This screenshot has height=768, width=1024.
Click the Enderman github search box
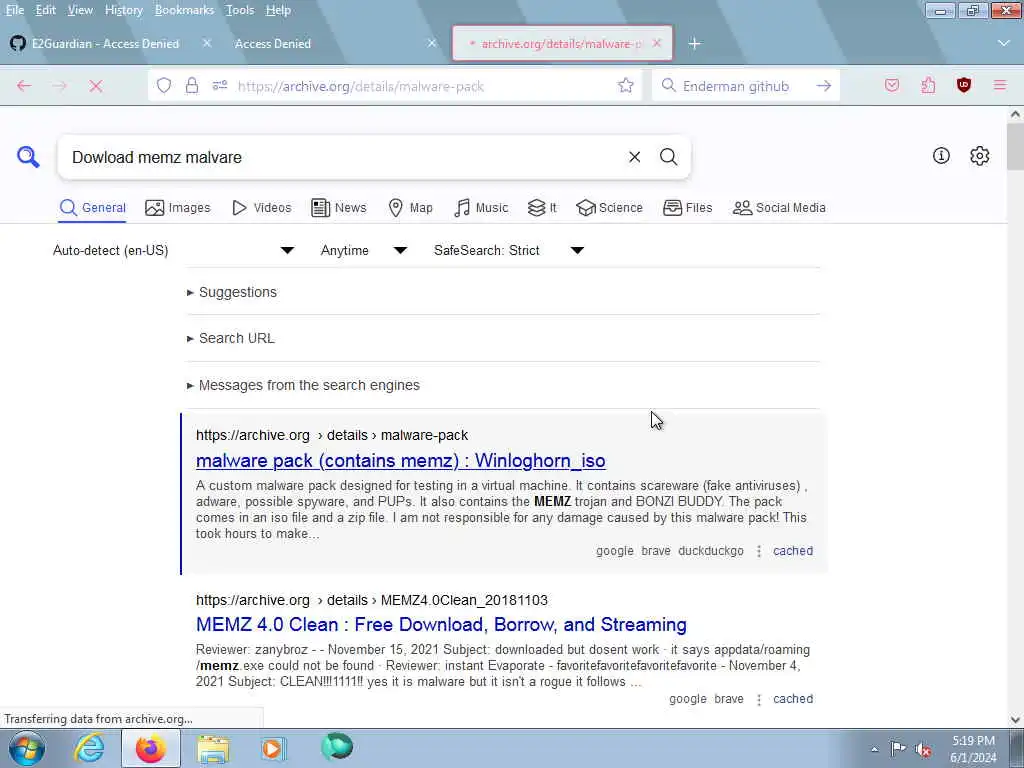pyautogui.click(x=744, y=86)
